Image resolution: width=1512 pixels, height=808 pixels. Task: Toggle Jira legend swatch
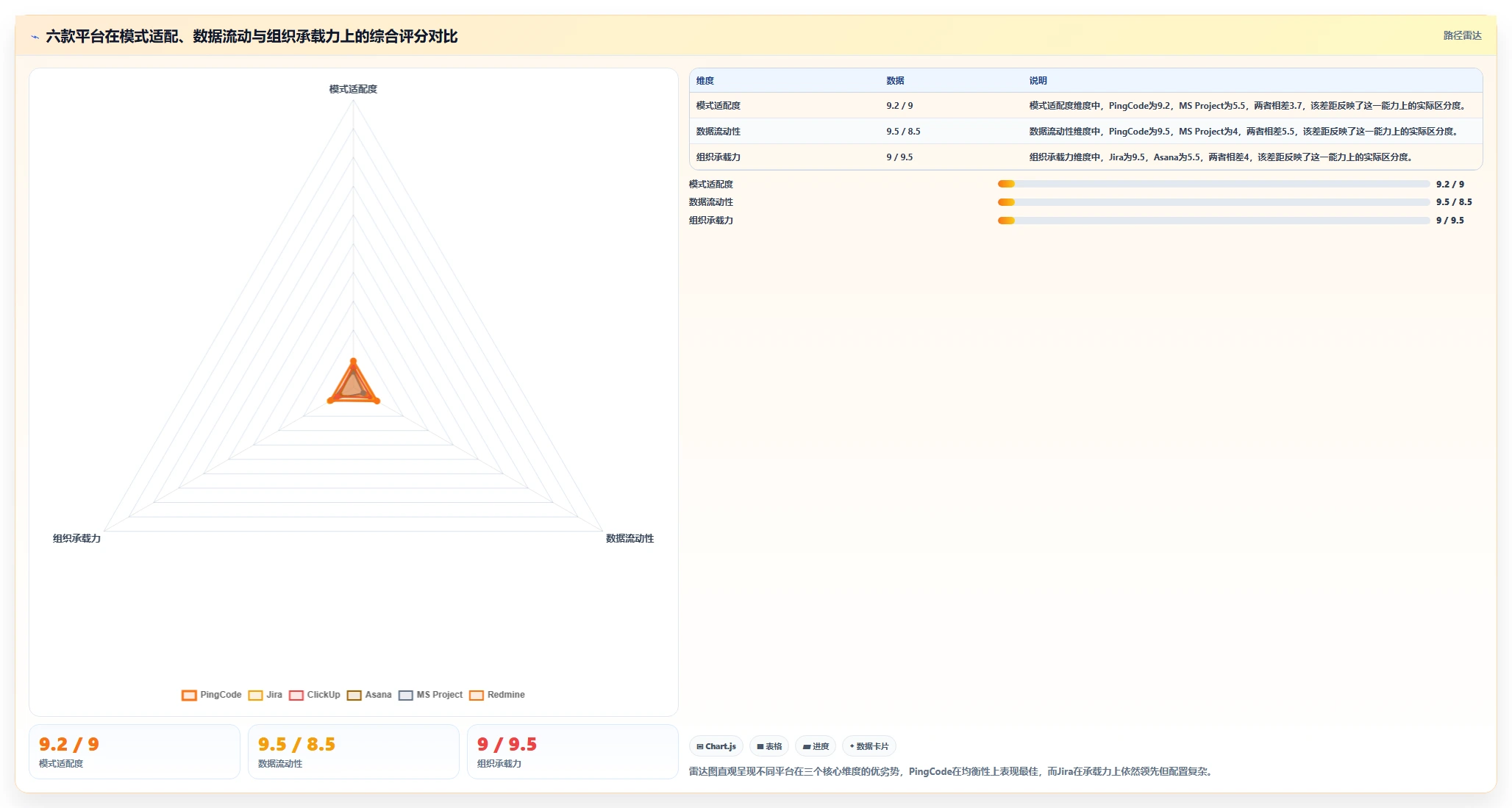(255, 695)
